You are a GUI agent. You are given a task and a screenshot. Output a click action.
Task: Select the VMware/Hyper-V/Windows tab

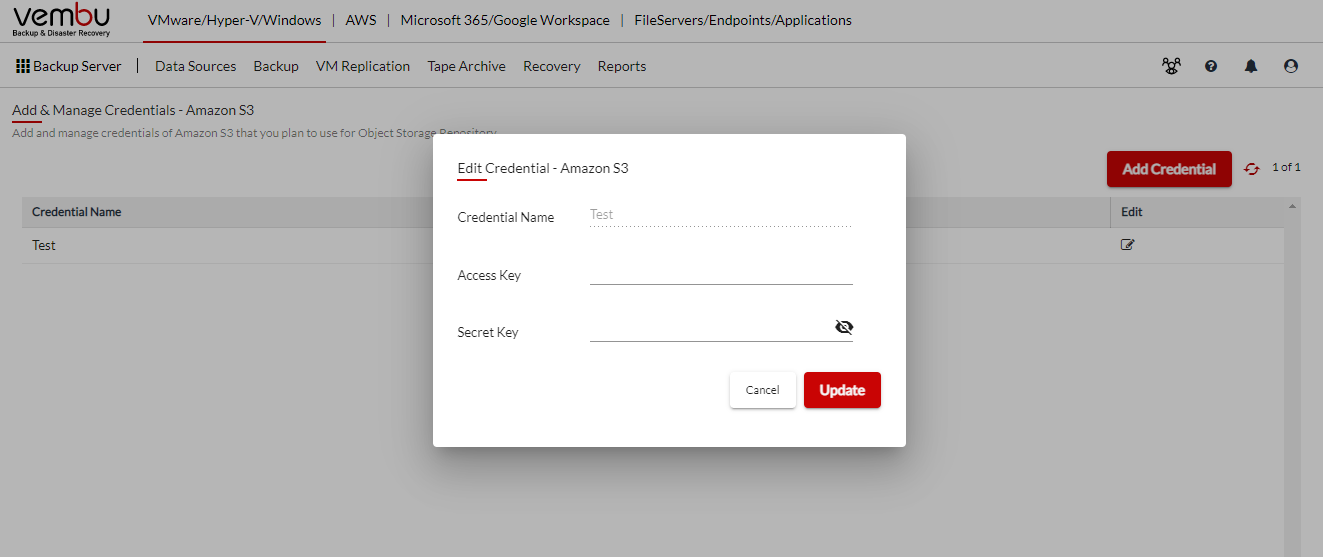pyautogui.click(x=234, y=20)
